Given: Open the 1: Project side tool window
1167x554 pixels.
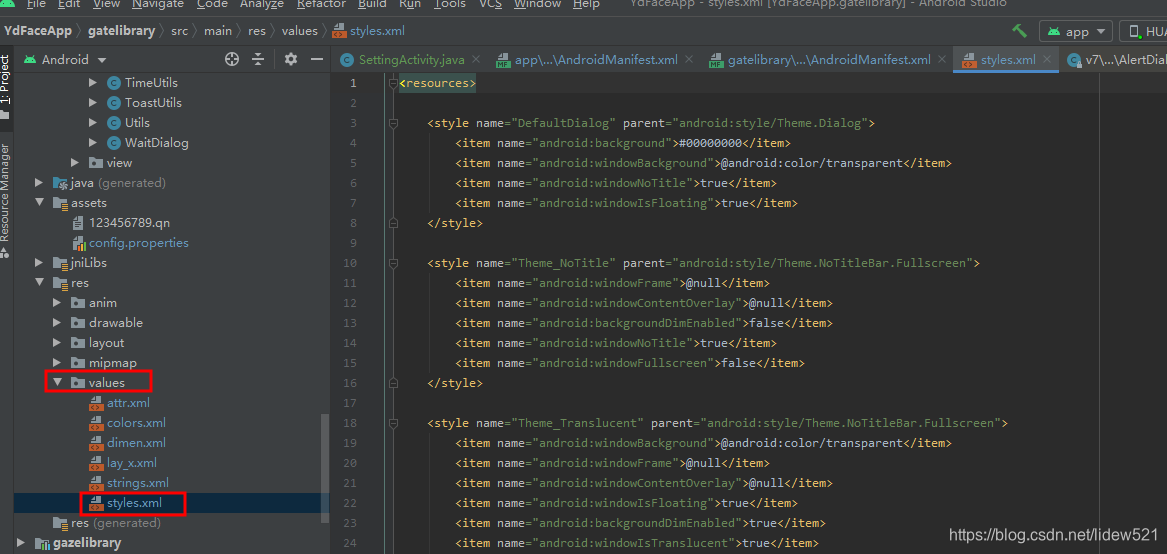Looking at the screenshot, I should [x=5, y=87].
